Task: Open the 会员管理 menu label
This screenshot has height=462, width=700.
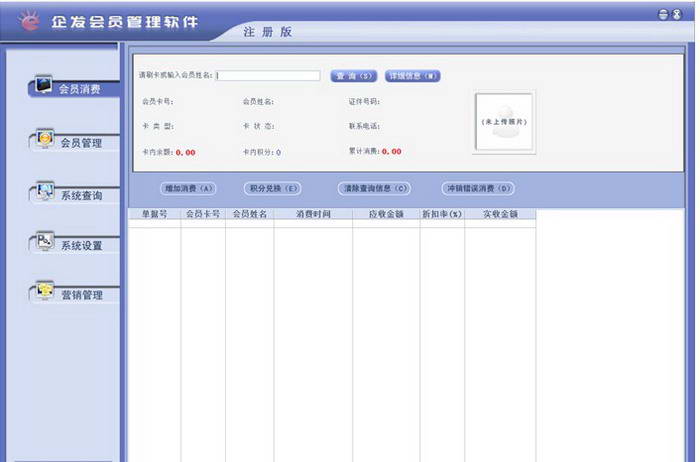Action: 81,143
